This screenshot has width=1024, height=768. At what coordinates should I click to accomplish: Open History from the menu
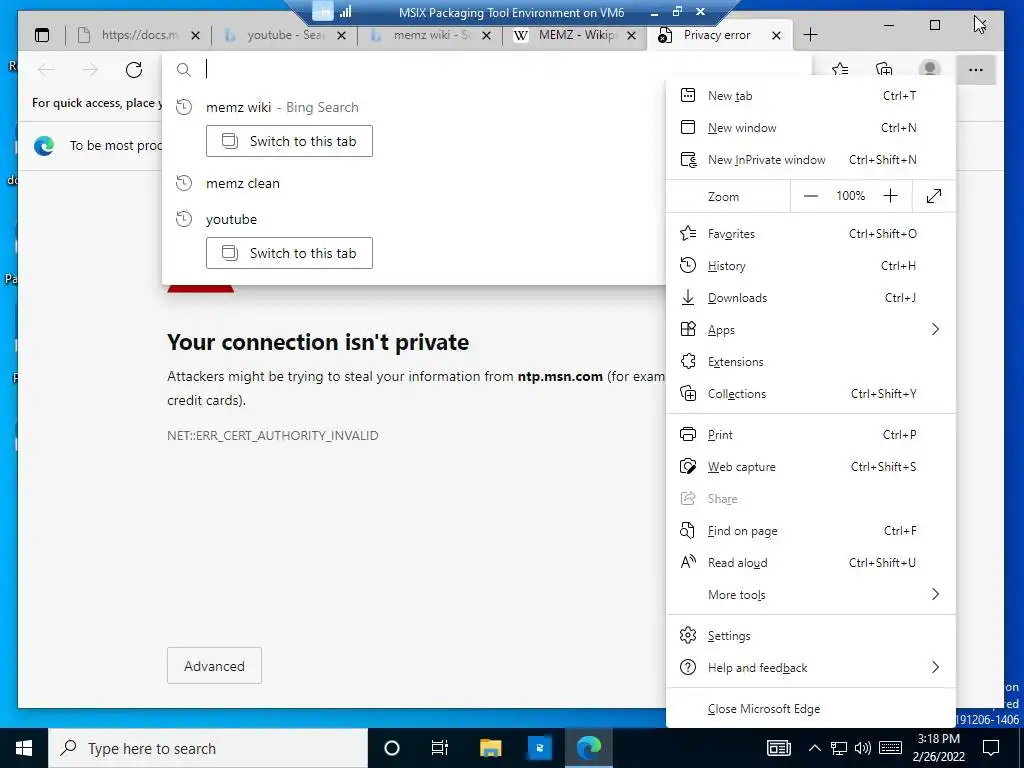pos(810,266)
